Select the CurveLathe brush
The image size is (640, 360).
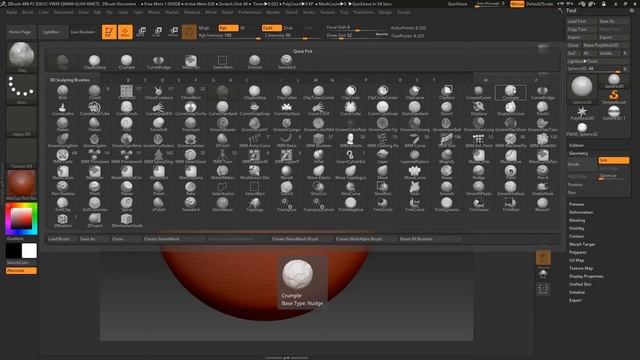coord(62,109)
